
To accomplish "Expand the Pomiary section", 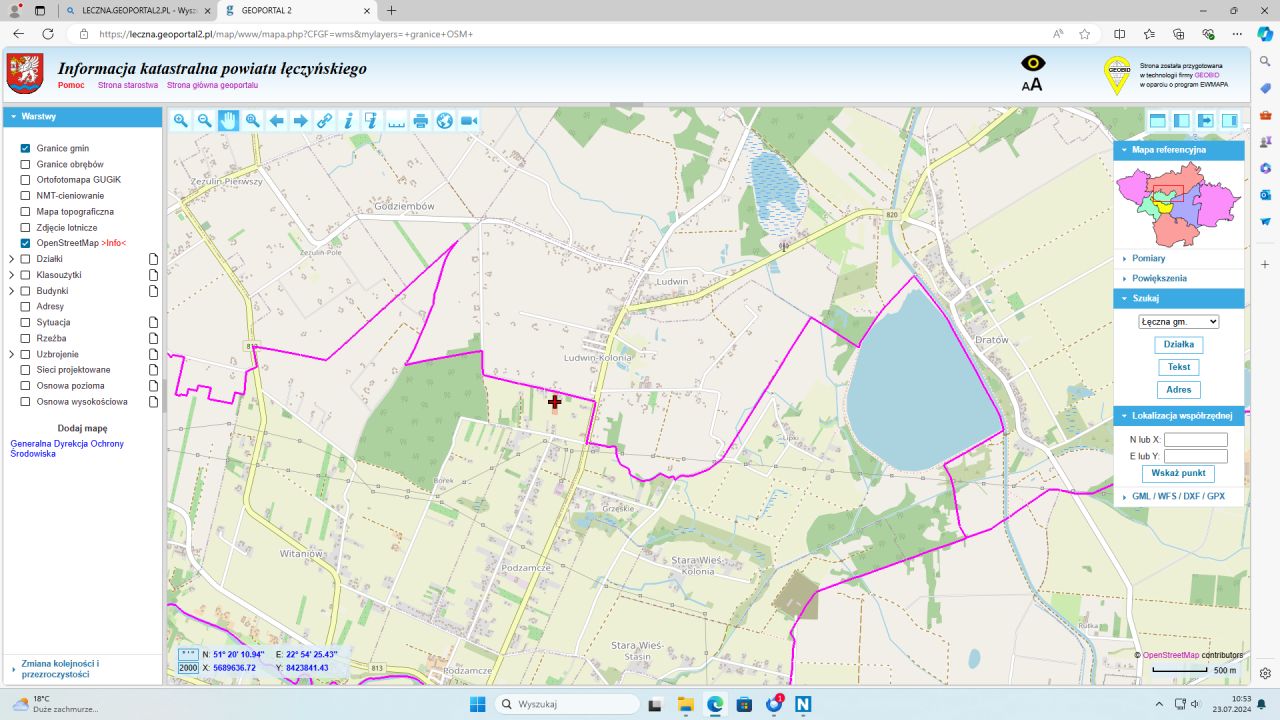I will coord(1179,258).
